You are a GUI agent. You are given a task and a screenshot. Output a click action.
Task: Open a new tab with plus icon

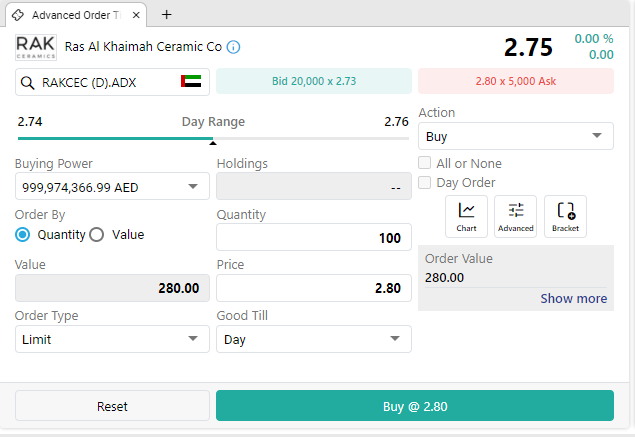pos(166,15)
